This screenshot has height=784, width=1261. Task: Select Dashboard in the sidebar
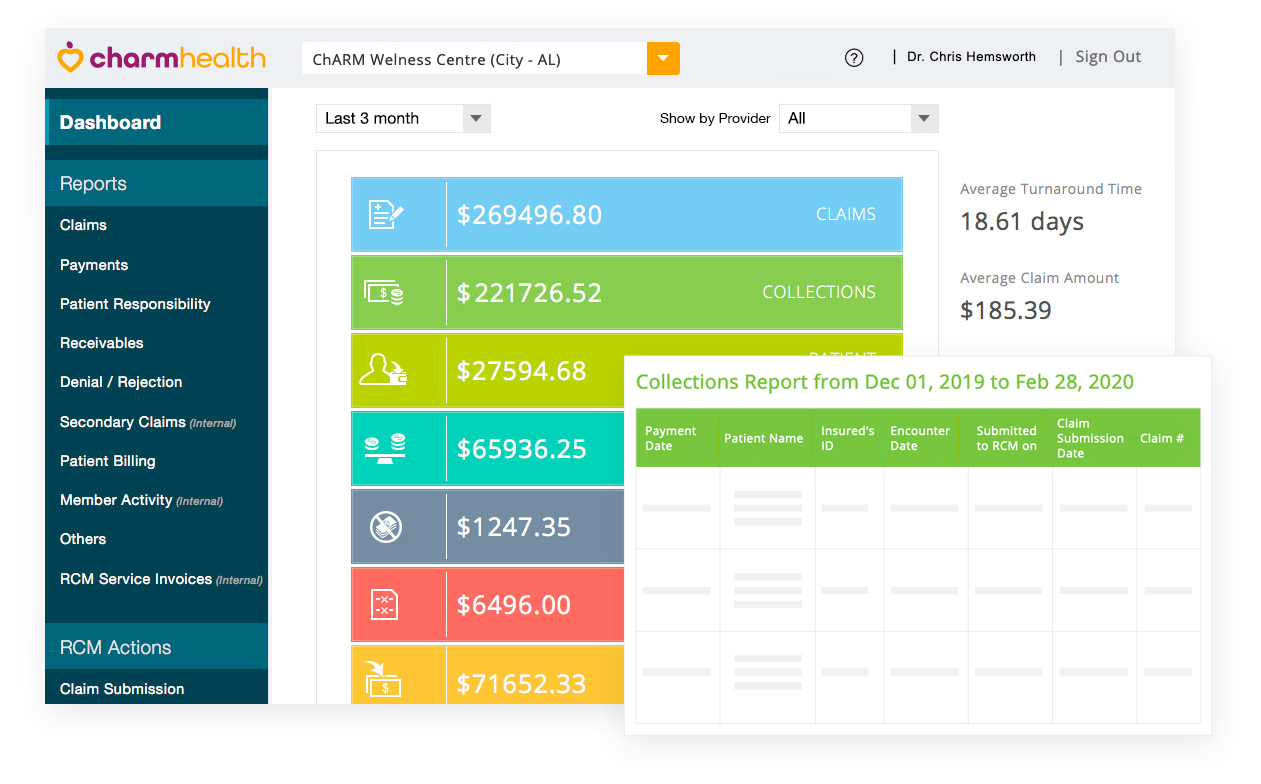pyautogui.click(x=110, y=123)
